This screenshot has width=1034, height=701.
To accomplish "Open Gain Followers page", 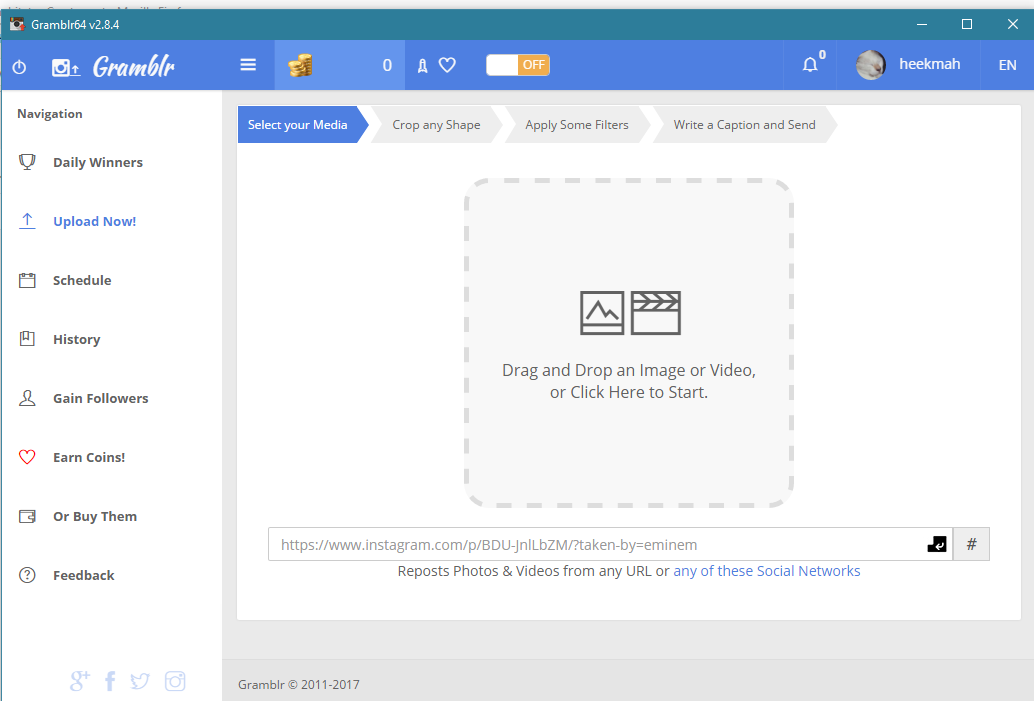I will point(101,398).
